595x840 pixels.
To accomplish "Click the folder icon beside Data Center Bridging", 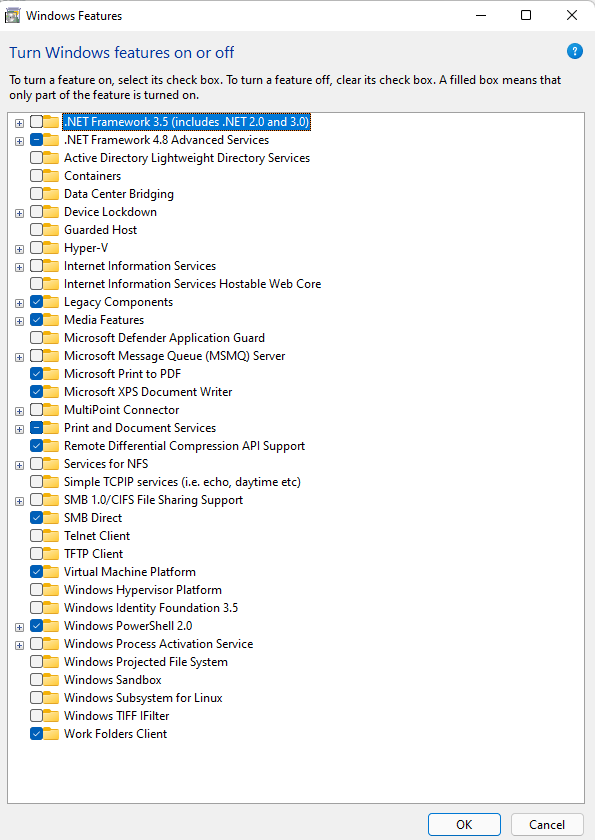I will pyautogui.click(x=51, y=194).
